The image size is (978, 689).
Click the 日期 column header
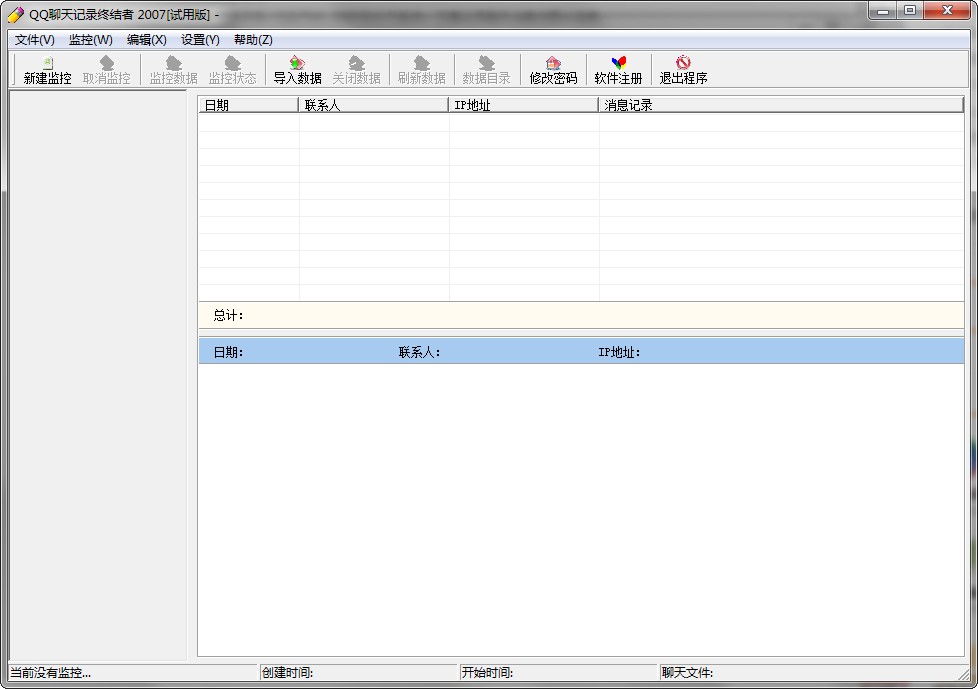pyautogui.click(x=248, y=104)
